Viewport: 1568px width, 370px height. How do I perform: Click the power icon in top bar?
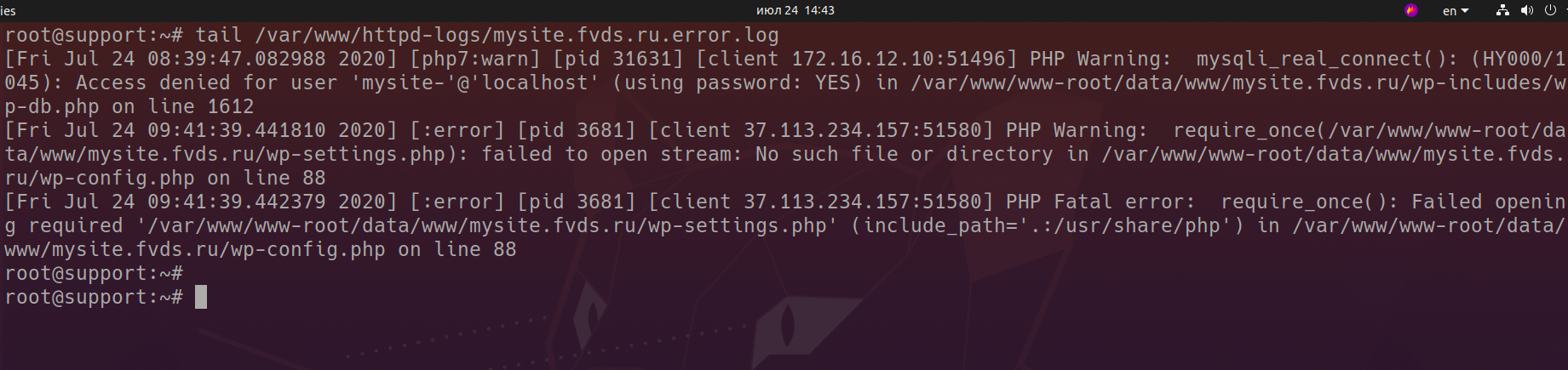1550,10
